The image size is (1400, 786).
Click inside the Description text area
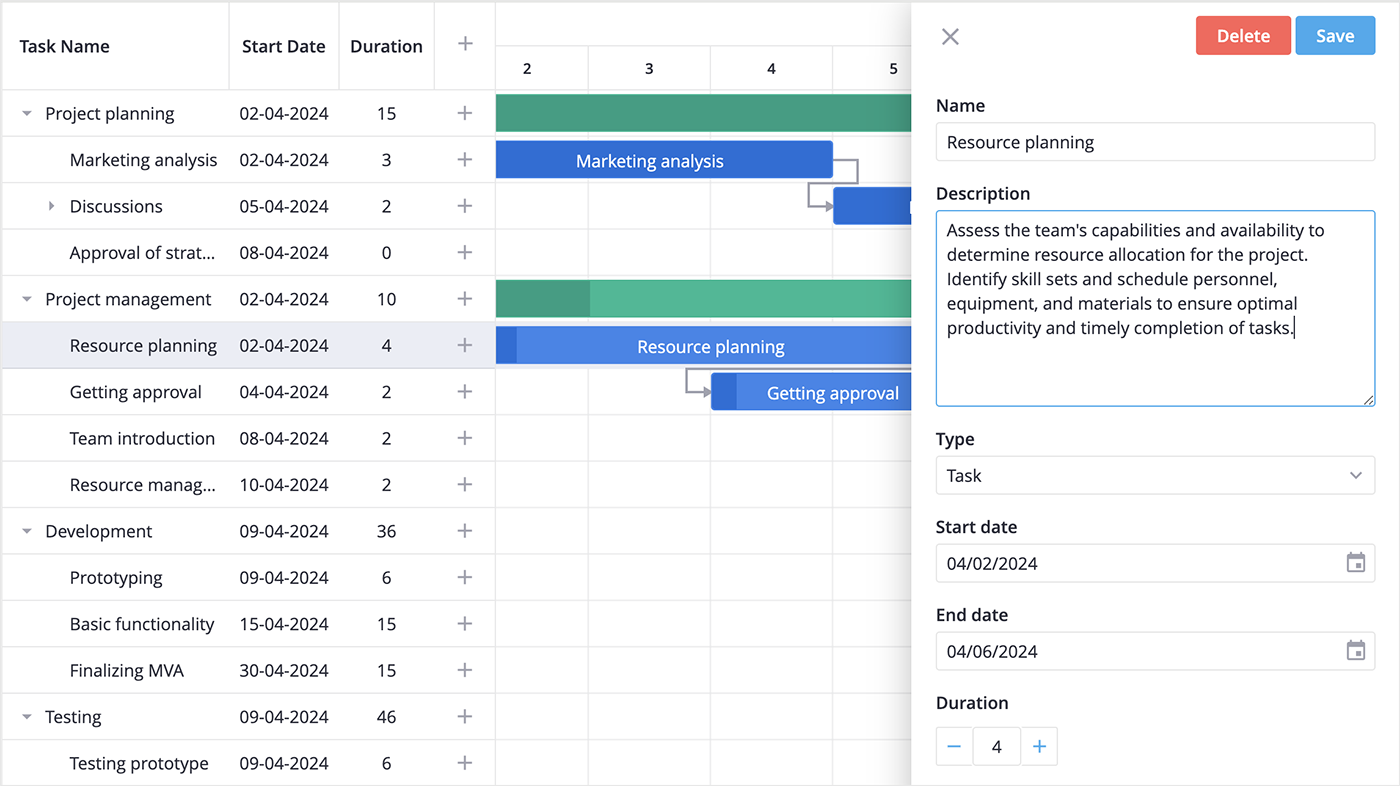[x=1155, y=308]
